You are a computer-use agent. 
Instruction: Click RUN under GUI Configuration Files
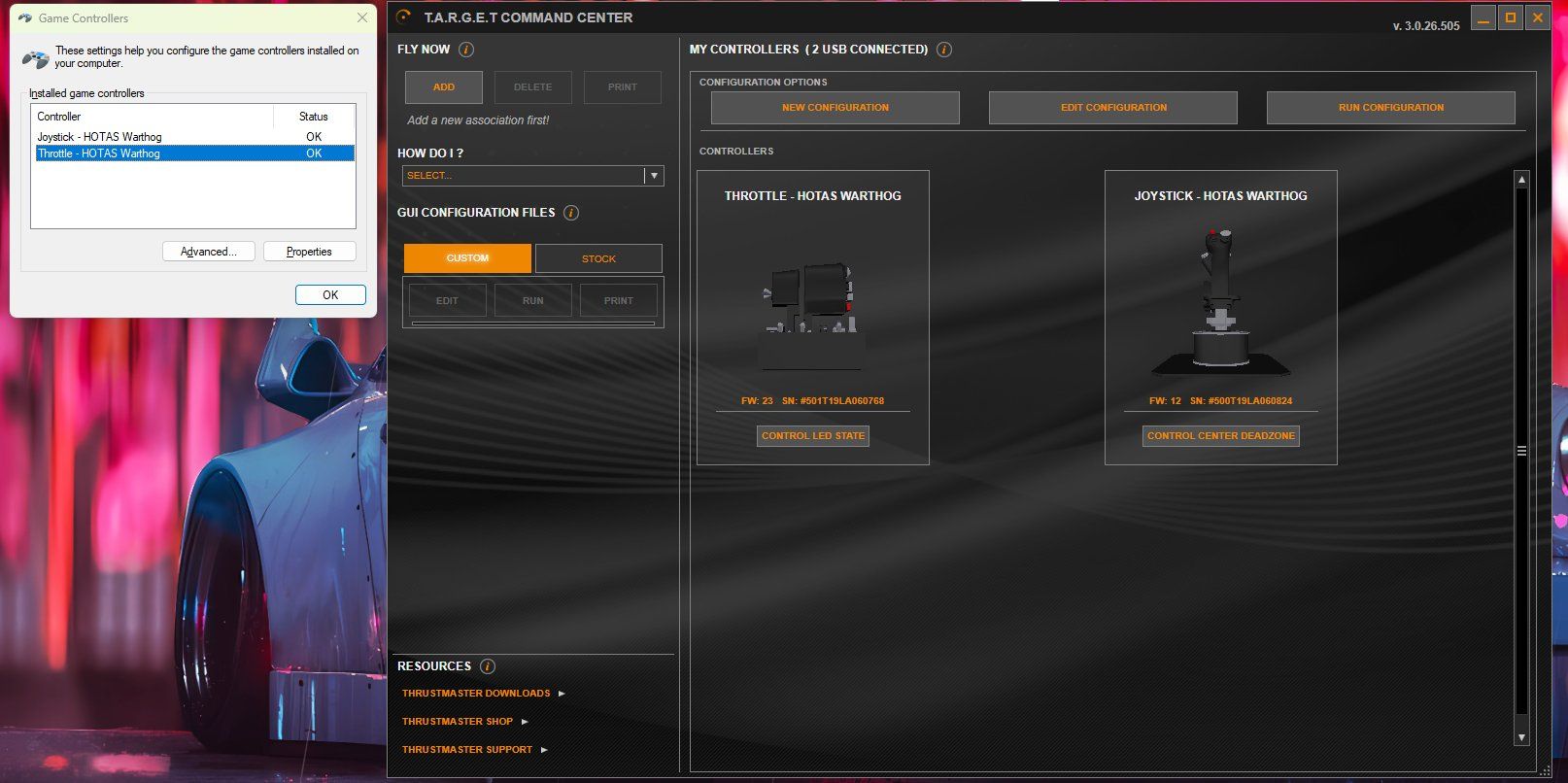pyautogui.click(x=532, y=301)
